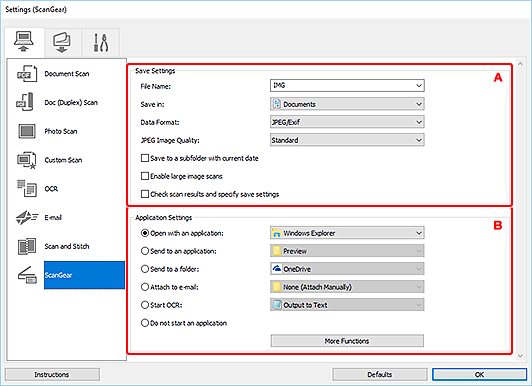Click the scrollbar up arrow
Viewport: 532px width, 386px height.
click(520, 63)
